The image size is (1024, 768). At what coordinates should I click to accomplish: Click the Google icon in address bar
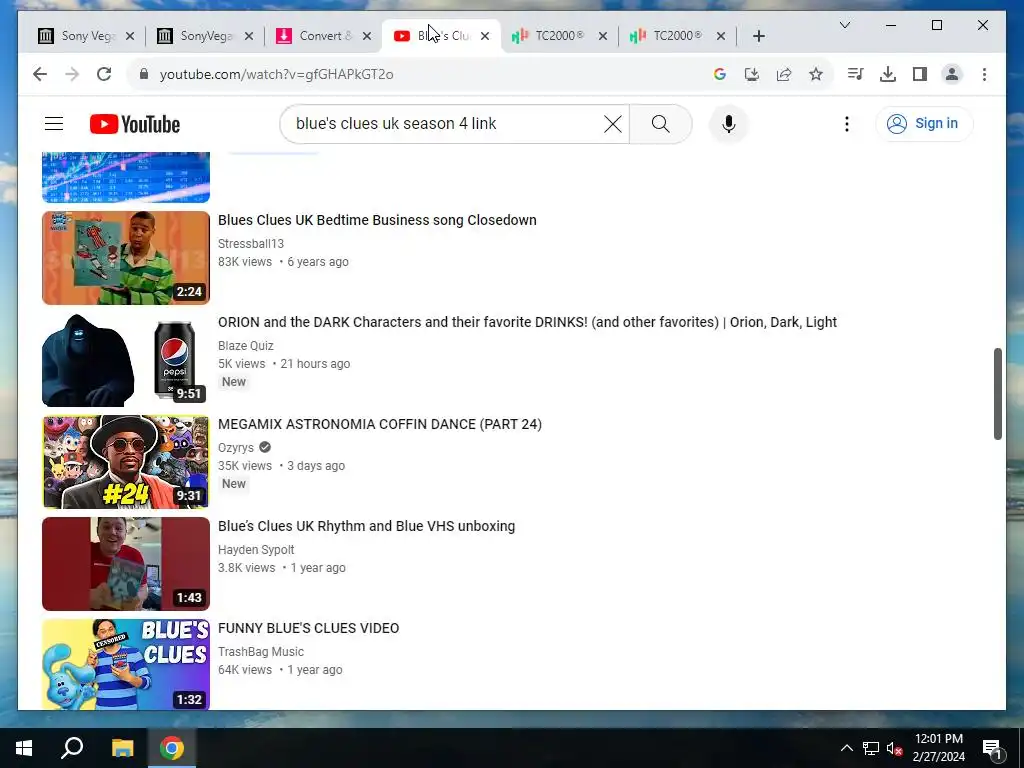coord(720,74)
